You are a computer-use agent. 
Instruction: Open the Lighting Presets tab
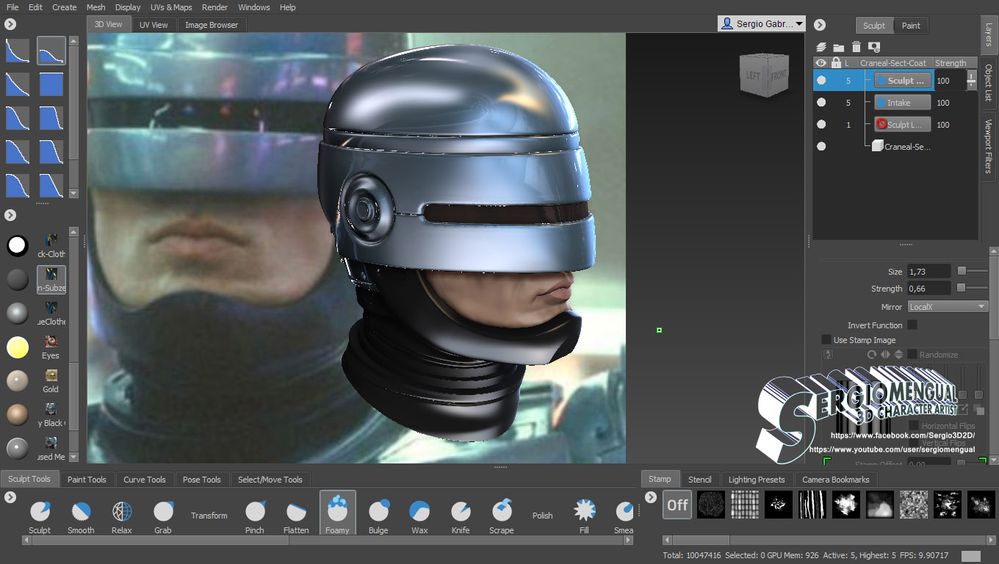[756, 479]
